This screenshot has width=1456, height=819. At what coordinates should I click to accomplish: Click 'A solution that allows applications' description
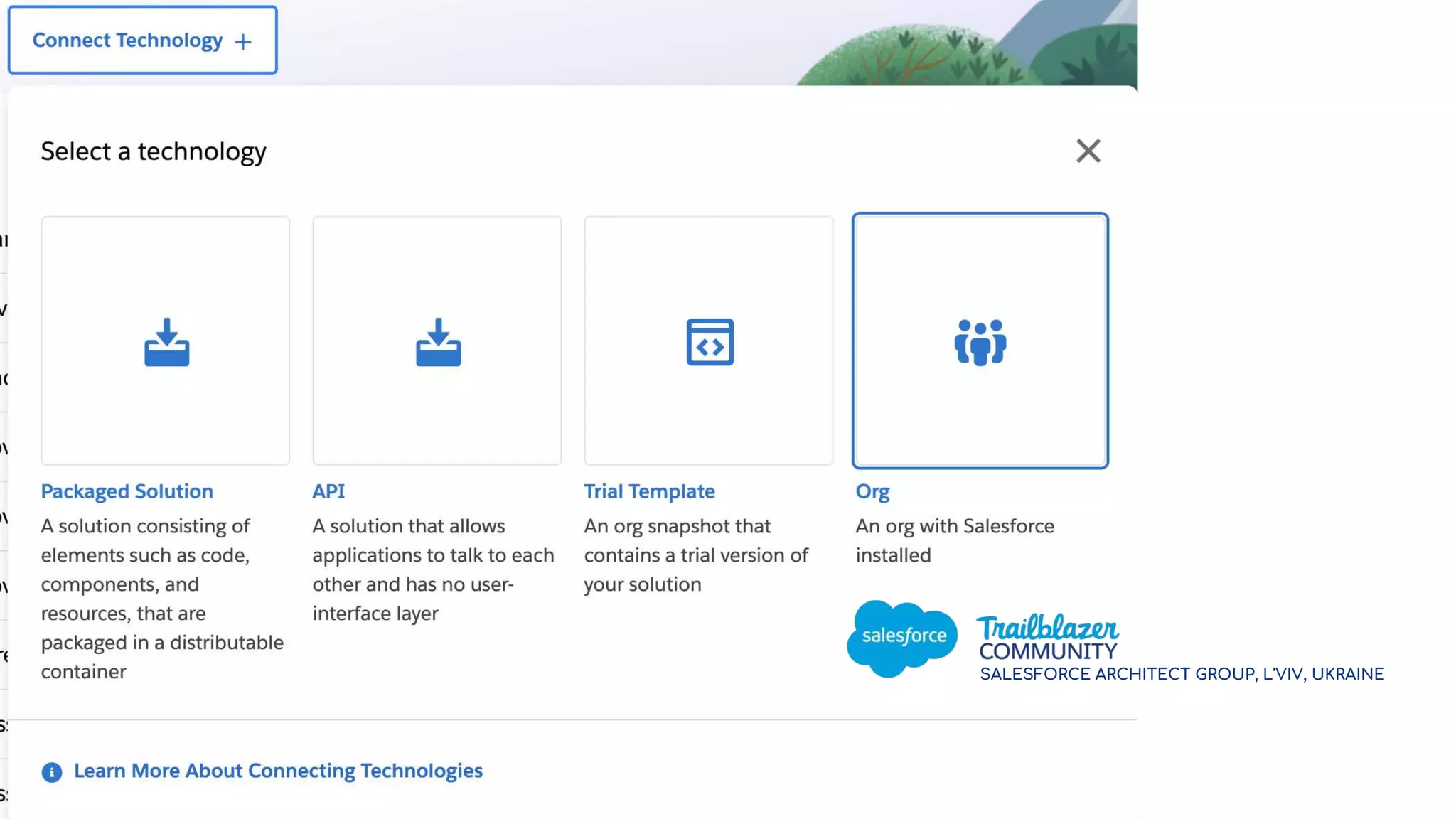[433, 569]
